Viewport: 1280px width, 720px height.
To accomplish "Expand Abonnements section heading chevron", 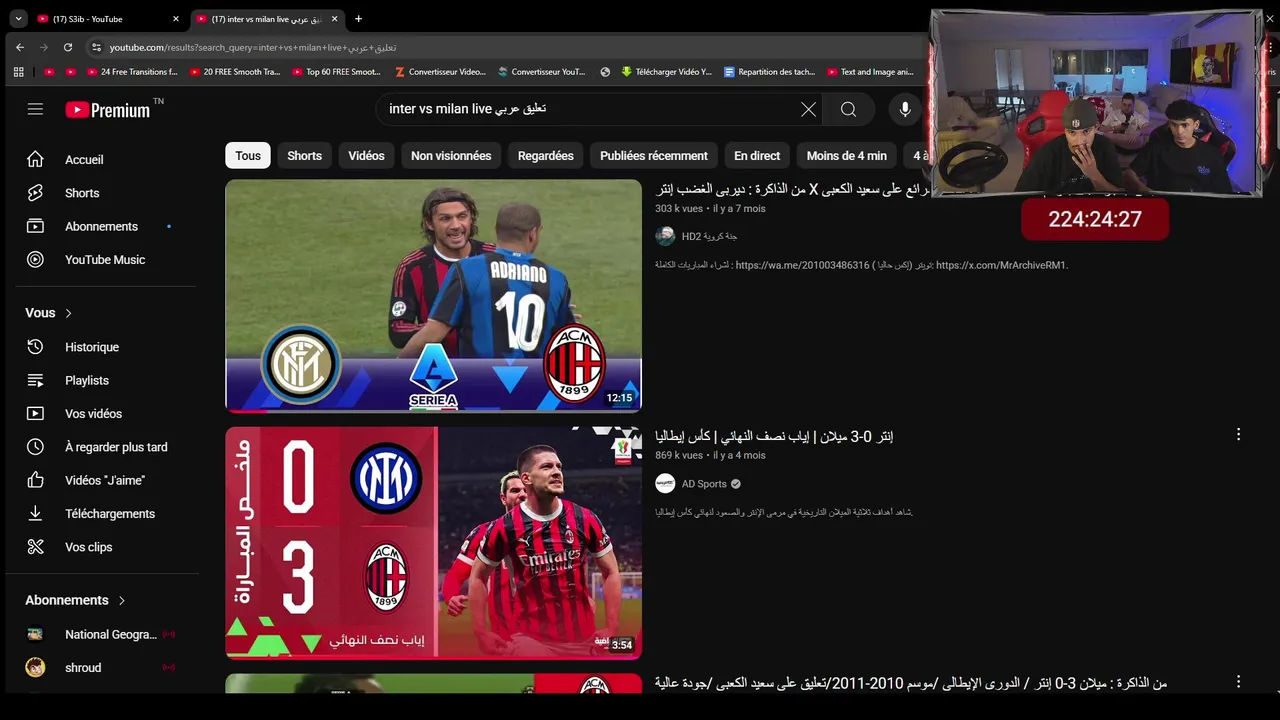I will pos(122,600).
